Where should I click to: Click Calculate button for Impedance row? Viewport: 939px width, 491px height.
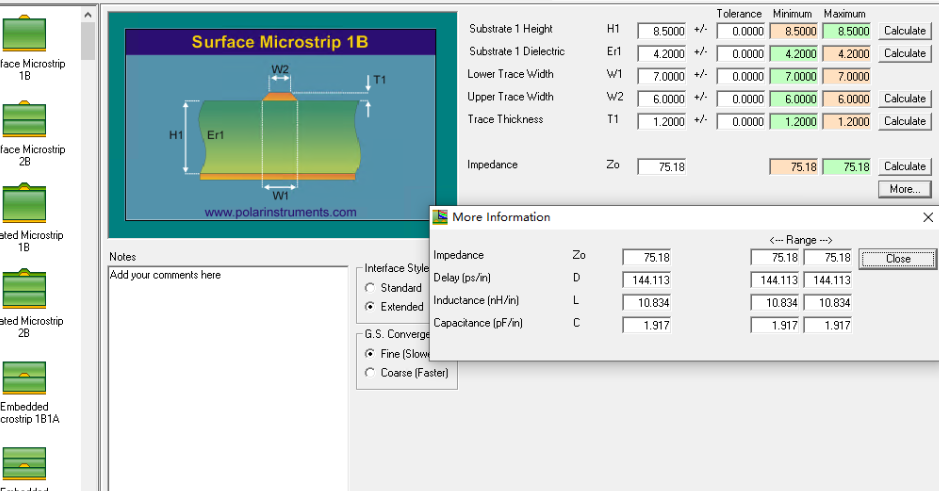(904, 167)
